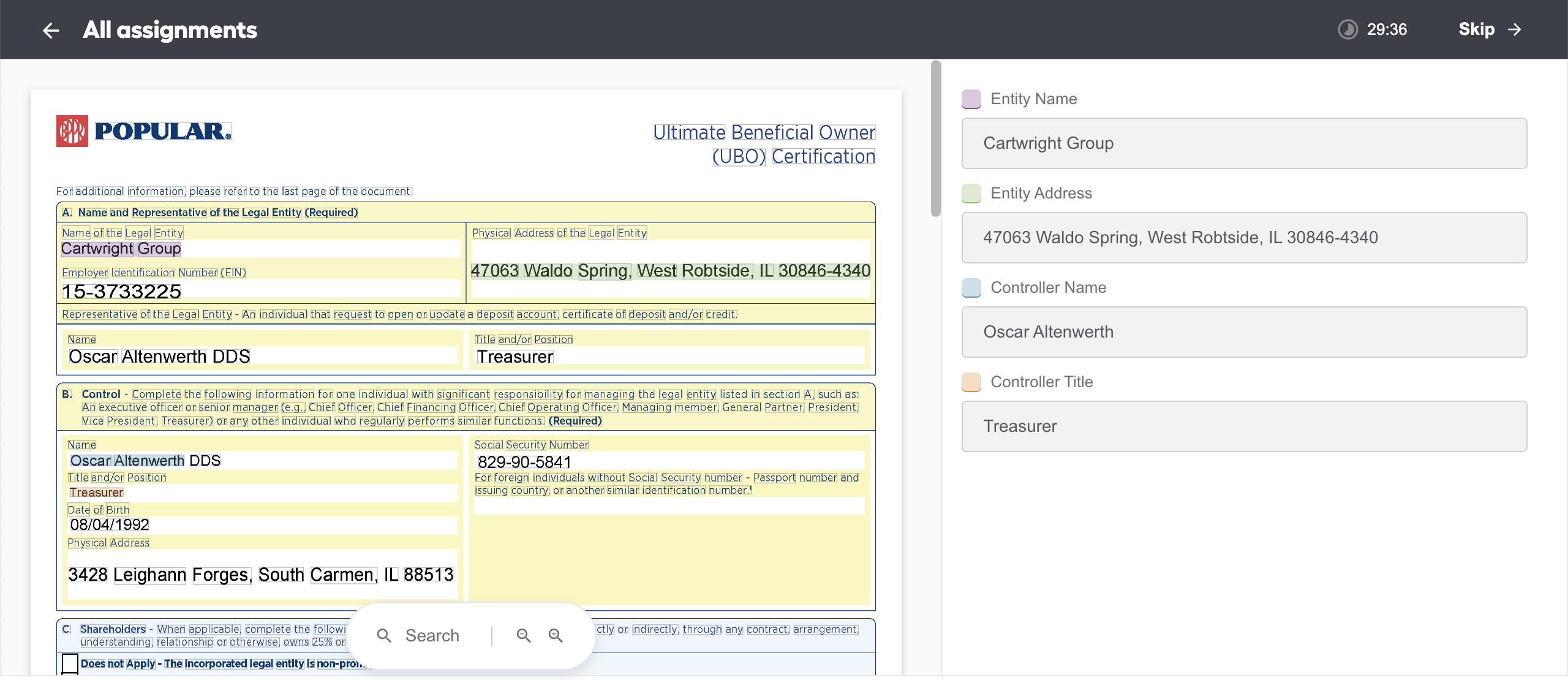Select the green Entity Address swatch
Viewport: 1568px width, 680px height.
click(x=971, y=193)
